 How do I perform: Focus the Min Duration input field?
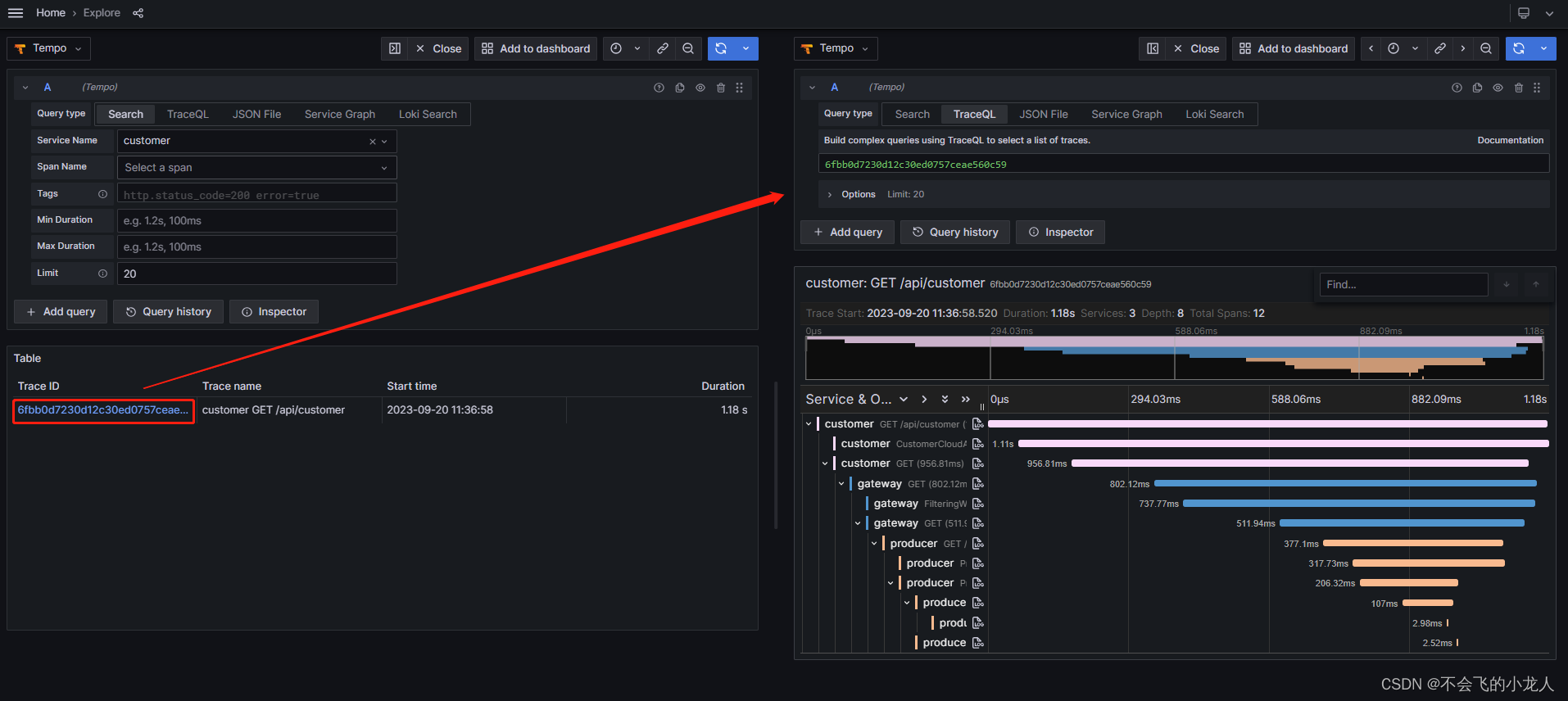[257, 221]
